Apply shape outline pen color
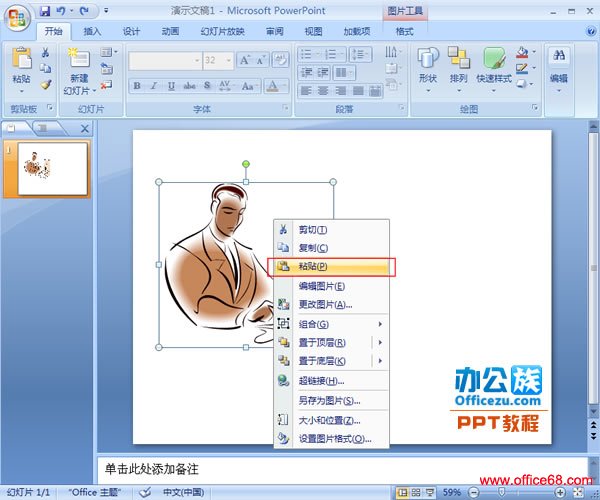 522,68
